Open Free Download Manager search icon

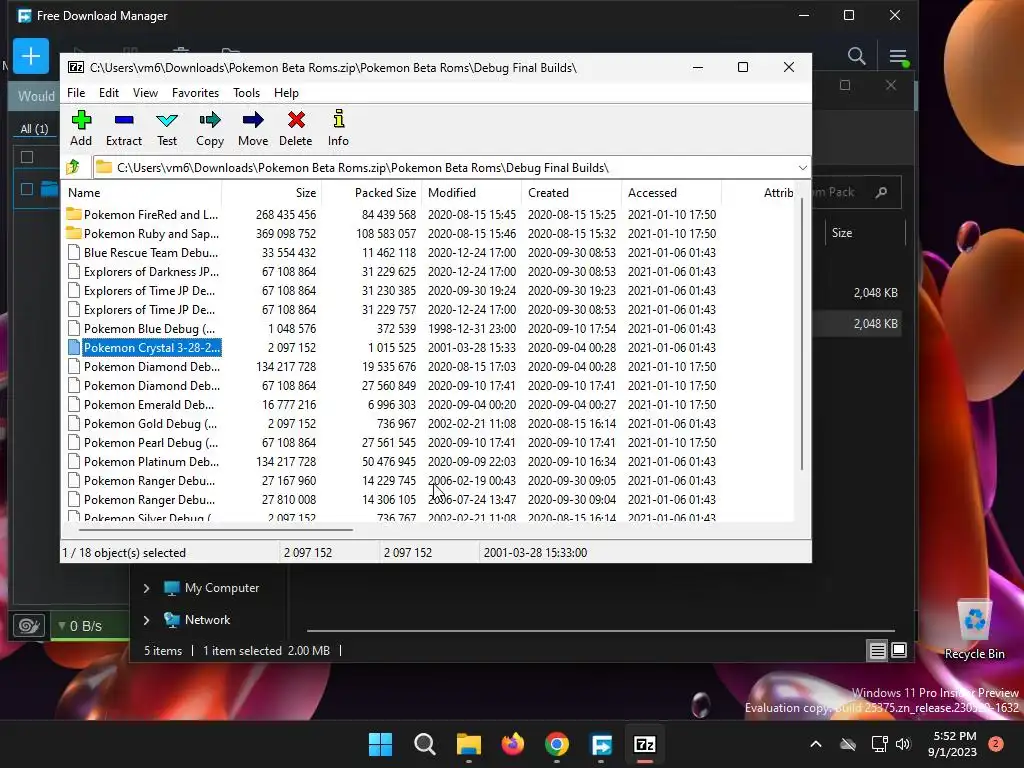tap(856, 56)
